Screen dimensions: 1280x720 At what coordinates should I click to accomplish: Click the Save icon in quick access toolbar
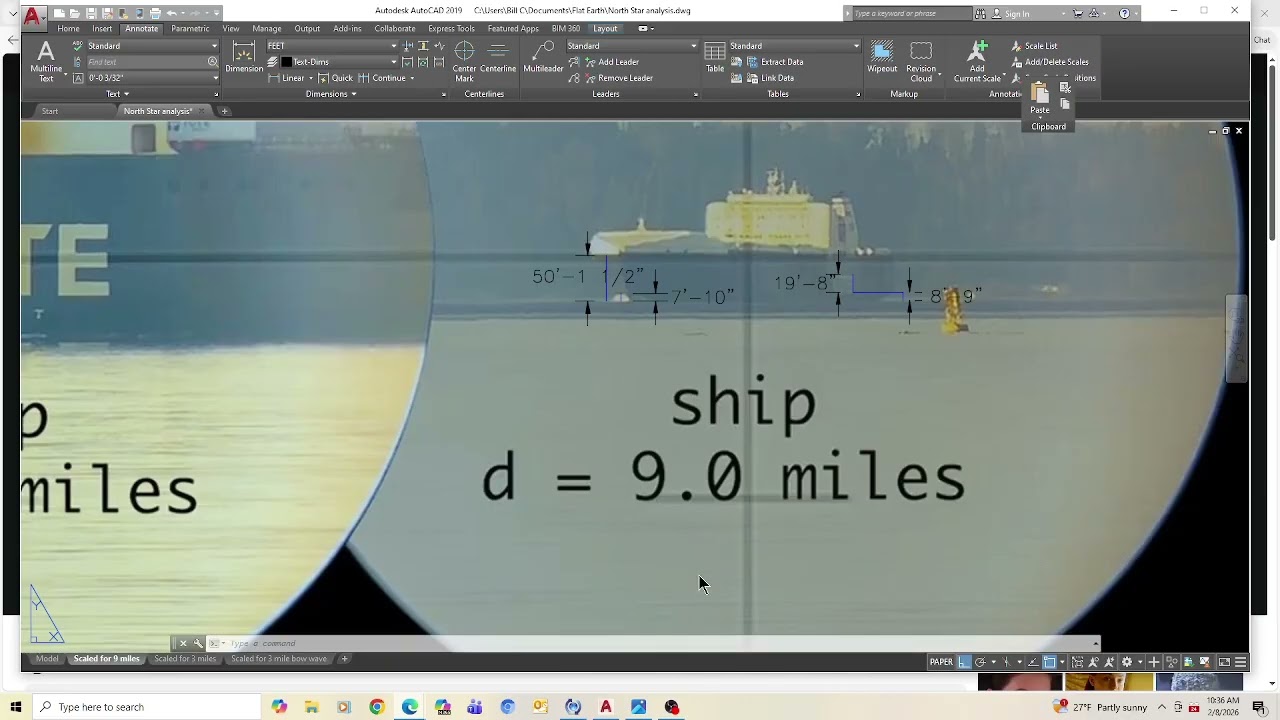92,13
